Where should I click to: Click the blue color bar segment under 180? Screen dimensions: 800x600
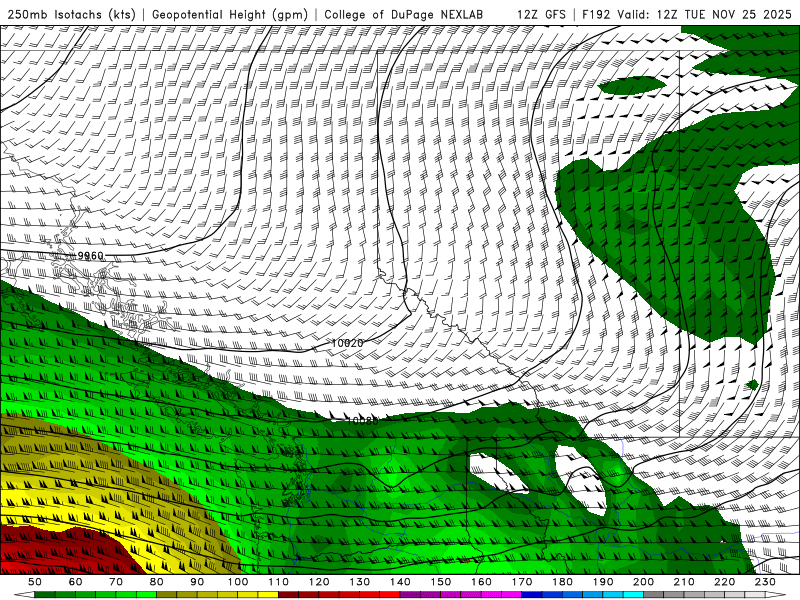pyautogui.click(x=572, y=595)
